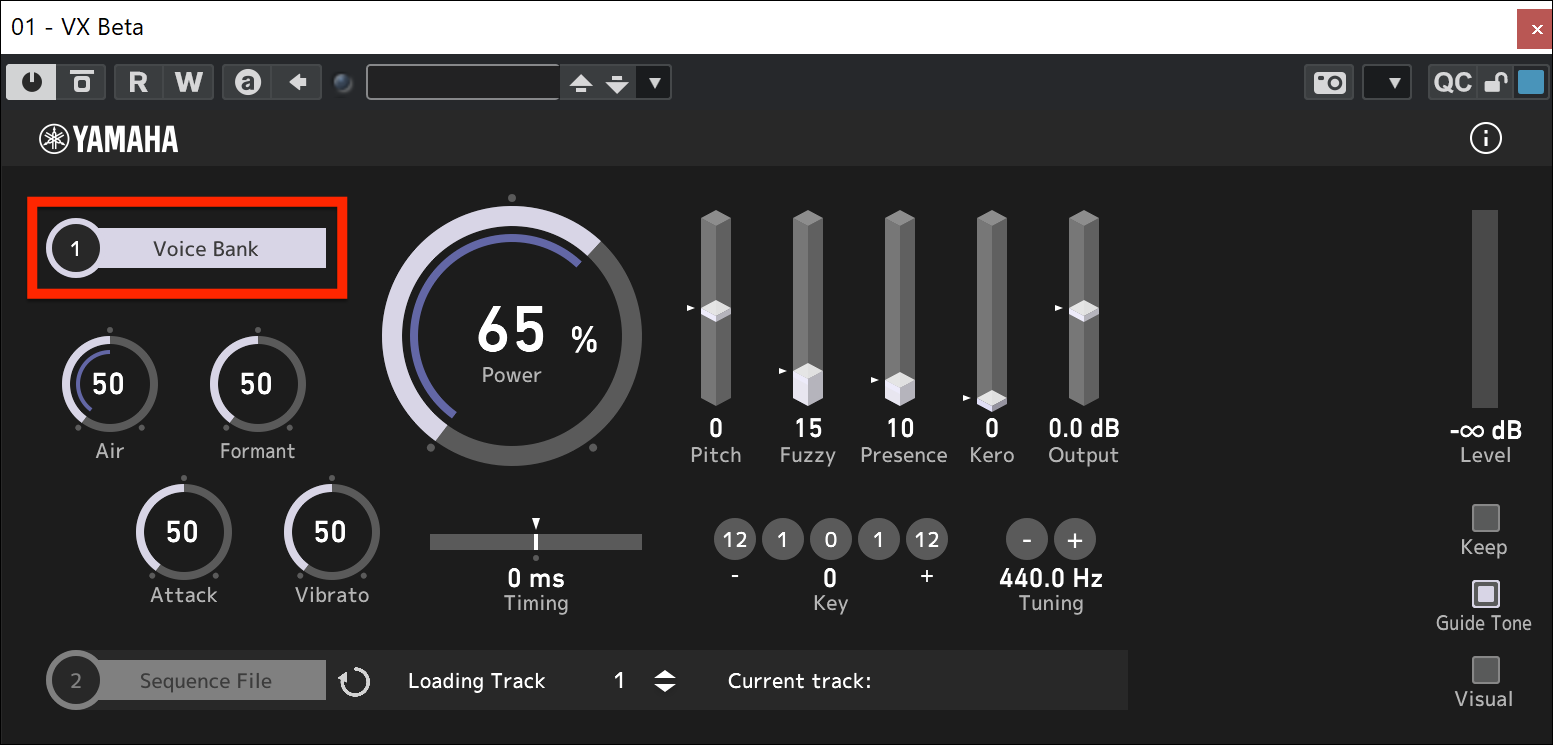Click the reload Sequence File icon
This screenshot has height=745, width=1553.
point(354,682)
